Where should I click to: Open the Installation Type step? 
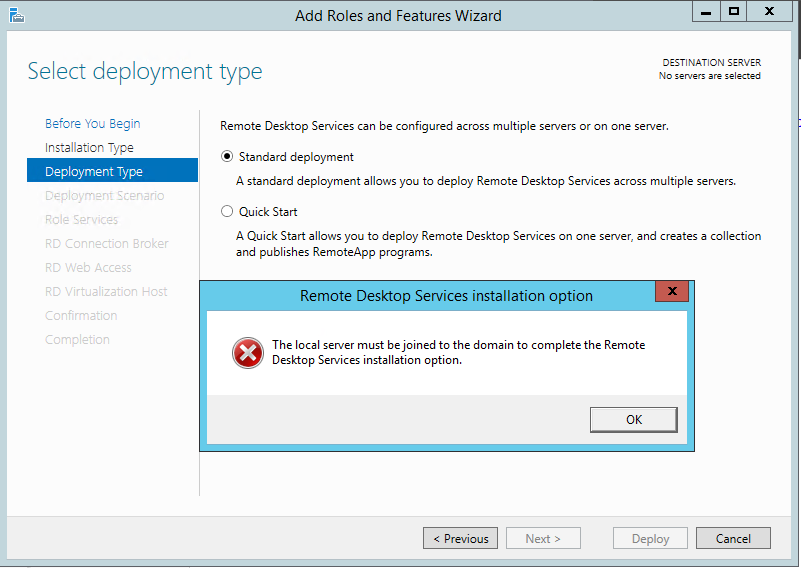(x=89, y=148)
